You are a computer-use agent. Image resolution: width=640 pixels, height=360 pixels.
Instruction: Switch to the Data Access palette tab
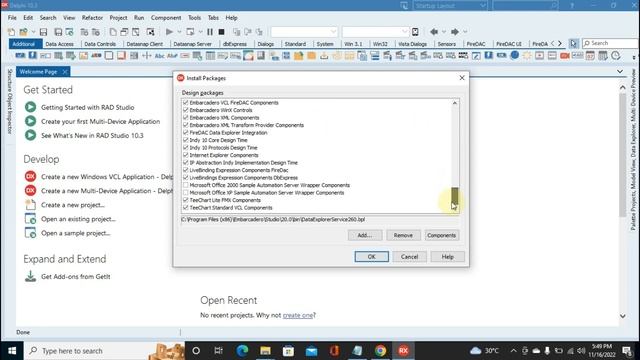(60, 44)
